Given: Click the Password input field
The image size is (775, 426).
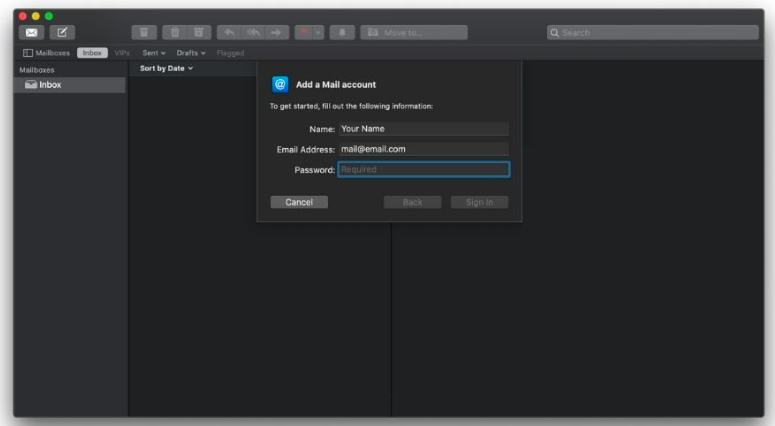Looking at the screenshot, I should pos(423,170).
